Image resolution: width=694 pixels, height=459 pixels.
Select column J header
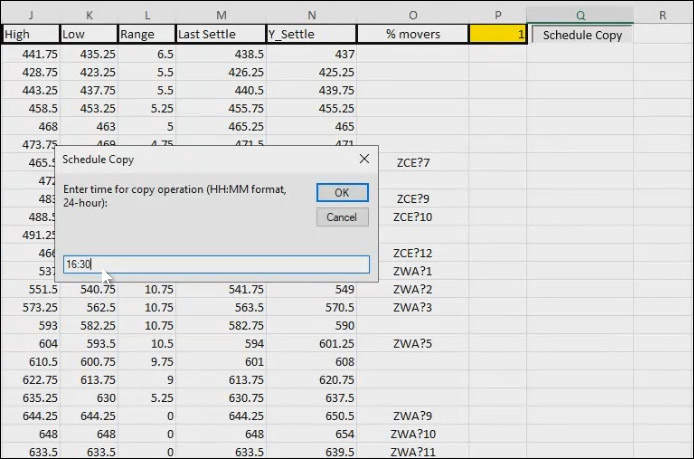click(x=31, y=15)
